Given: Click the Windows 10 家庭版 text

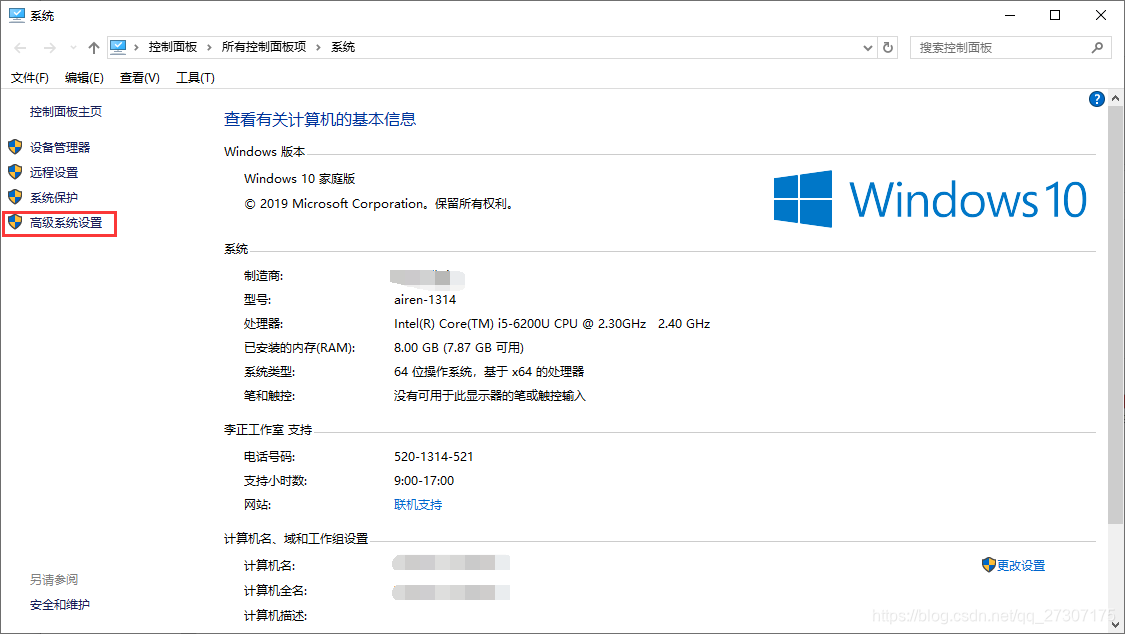Looking at the screenshot, I should point(300,179).
